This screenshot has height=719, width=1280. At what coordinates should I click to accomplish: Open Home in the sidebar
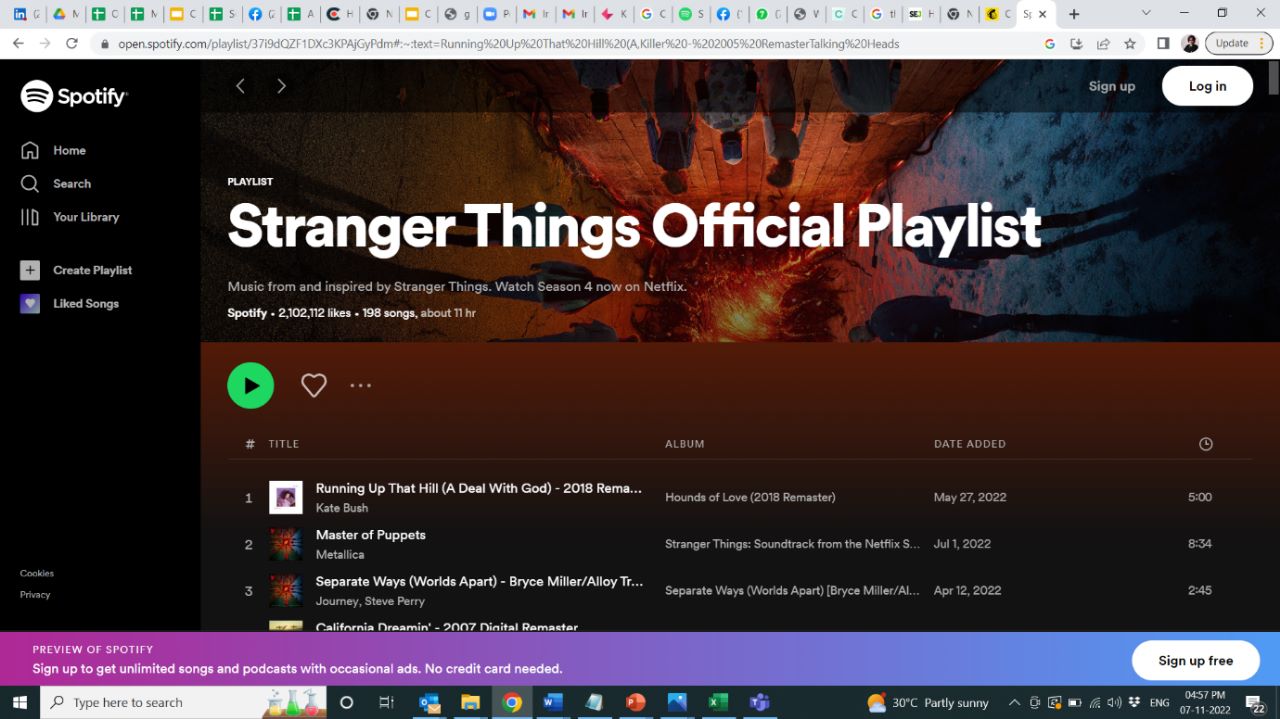(x=53, y=150)
